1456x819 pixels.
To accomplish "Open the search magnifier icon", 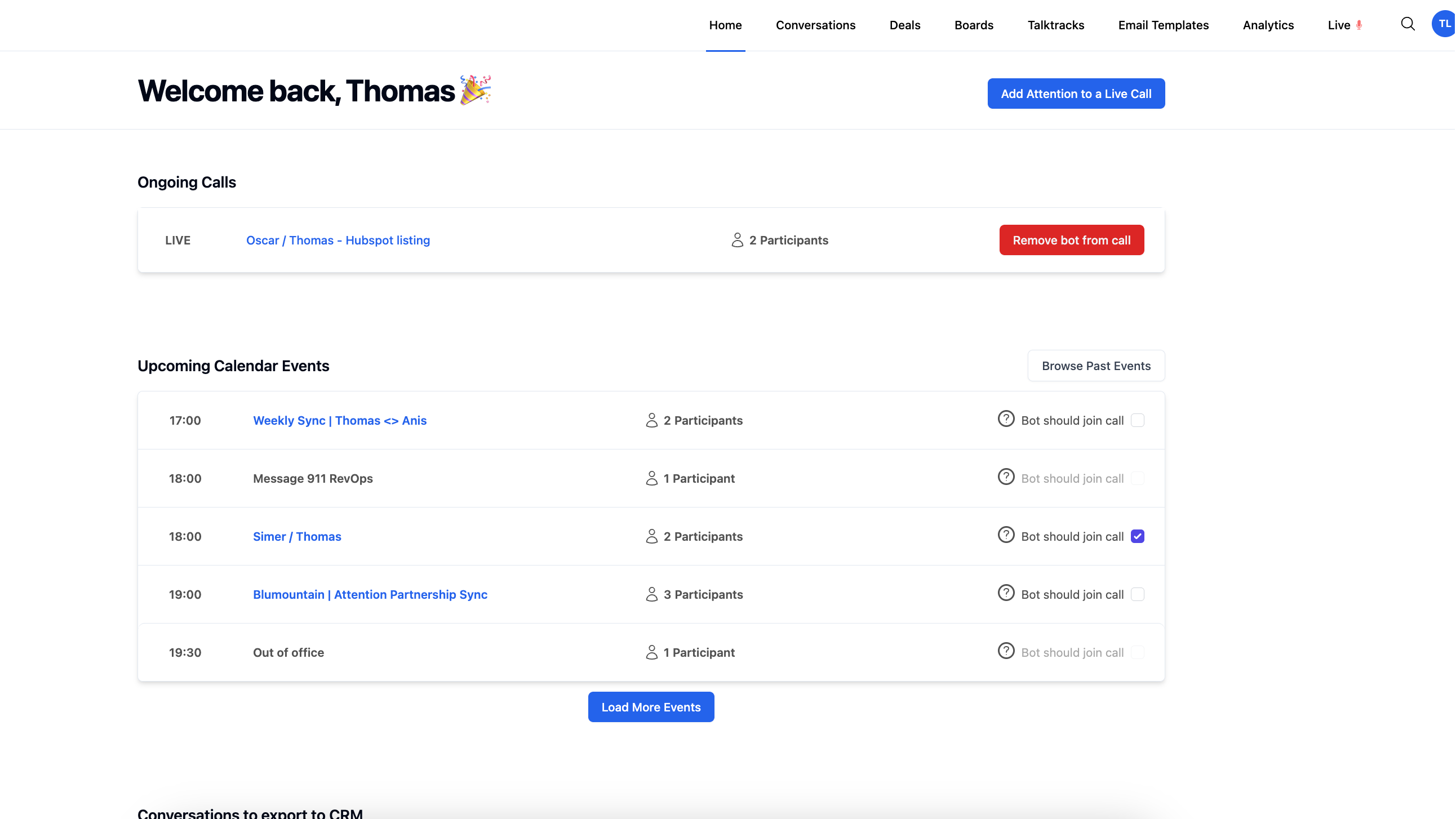I will click(1408, 24).
